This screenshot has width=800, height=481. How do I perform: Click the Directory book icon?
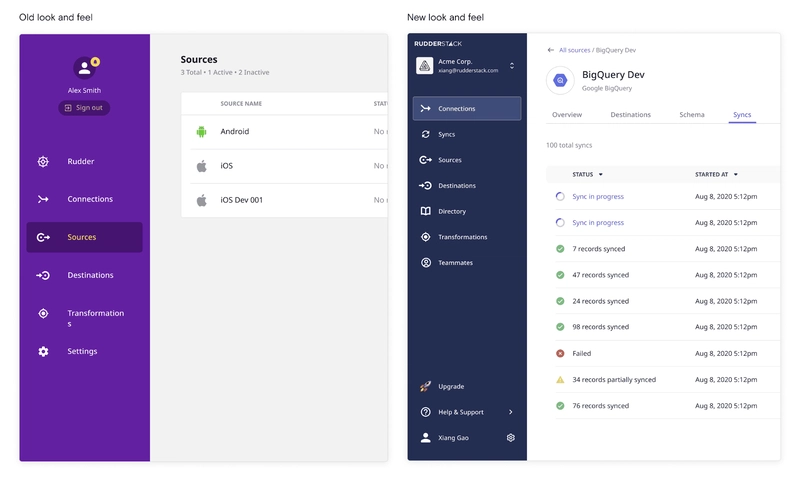pos(426,211)
